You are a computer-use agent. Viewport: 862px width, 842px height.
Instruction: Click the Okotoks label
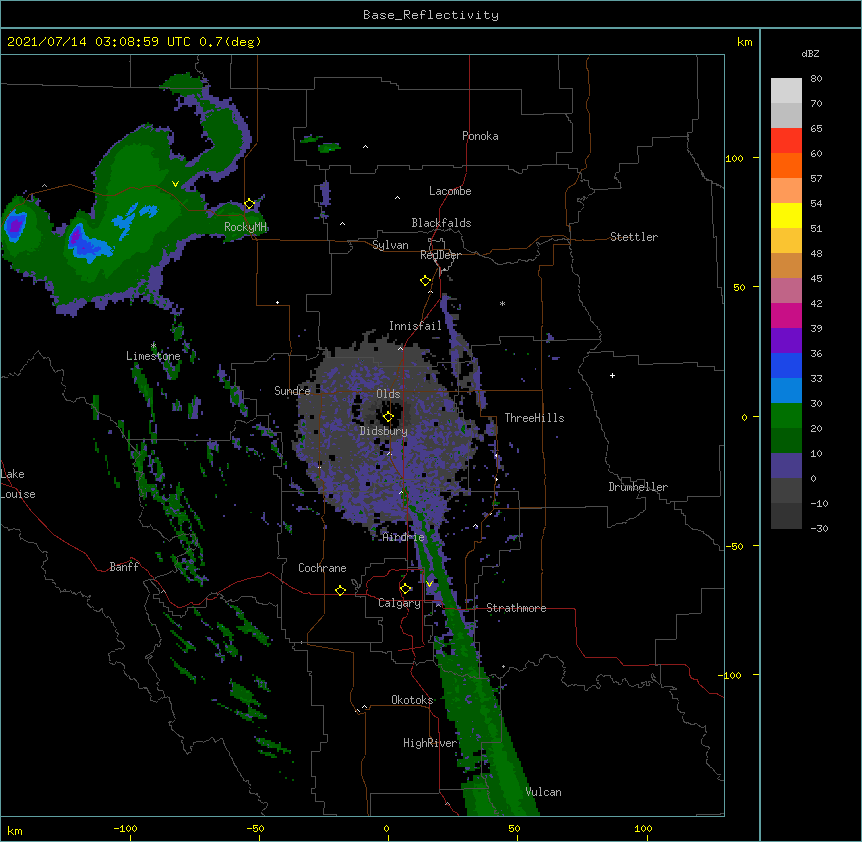point(412,700)
